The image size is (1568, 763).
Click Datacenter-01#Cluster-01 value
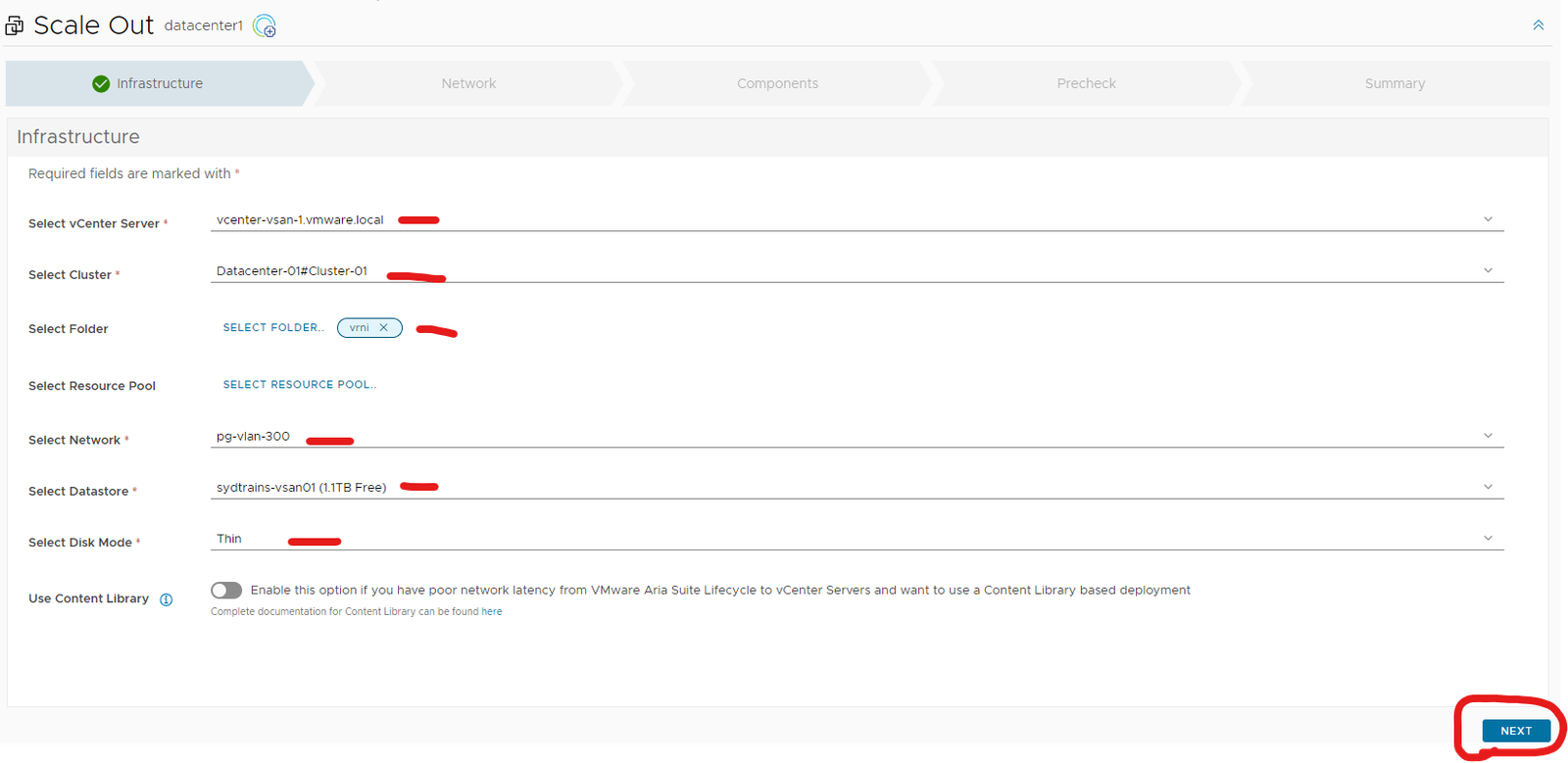click(292, 271)
